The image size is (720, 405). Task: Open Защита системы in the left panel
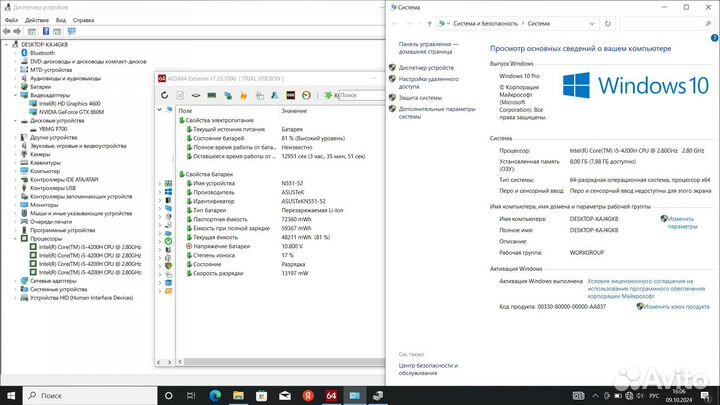point(420,98)
